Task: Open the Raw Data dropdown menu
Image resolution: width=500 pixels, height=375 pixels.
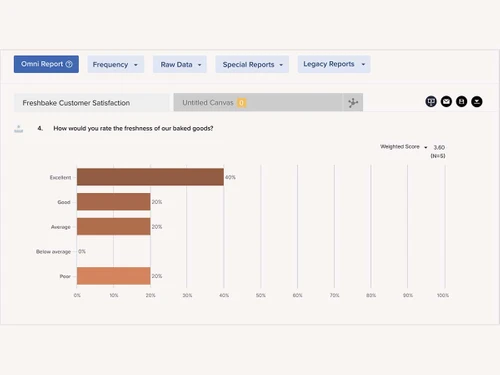Action: pos(180,64)
